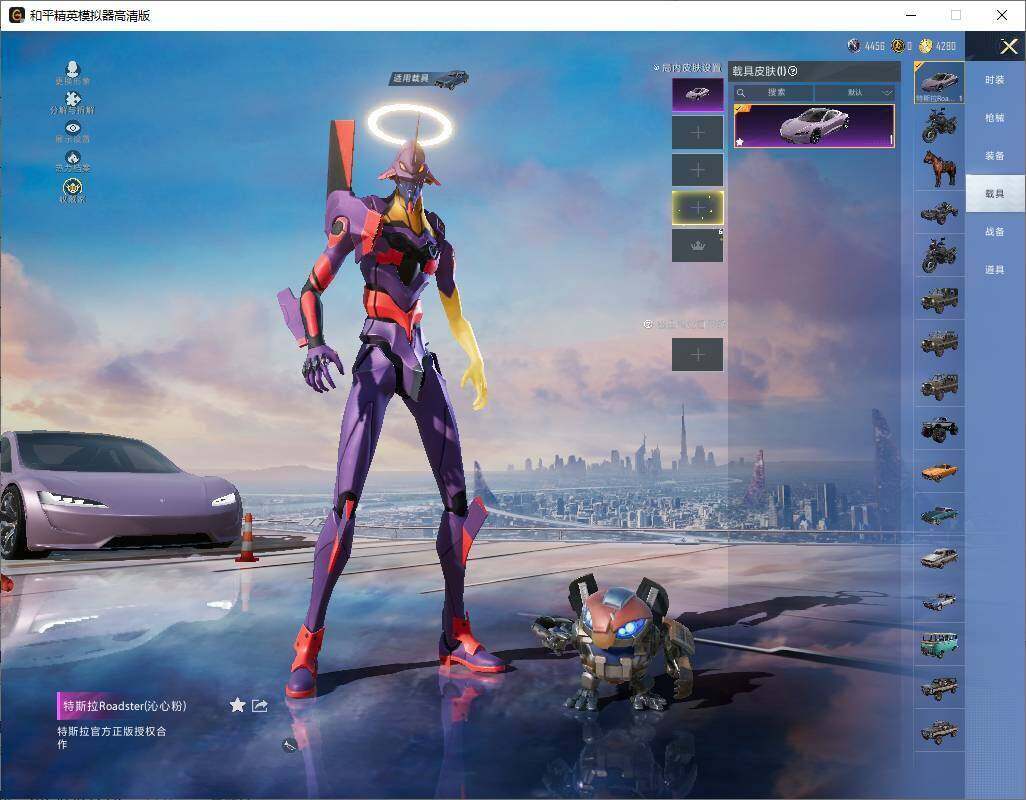Click the gold coin currency showing 4280
The image size is (1026, 800).
pos(925,46)
